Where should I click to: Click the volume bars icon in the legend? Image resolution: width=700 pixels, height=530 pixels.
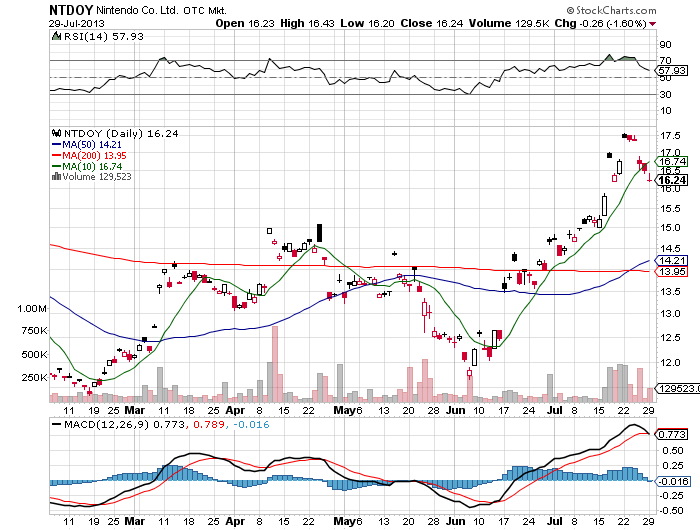point(56,176)
